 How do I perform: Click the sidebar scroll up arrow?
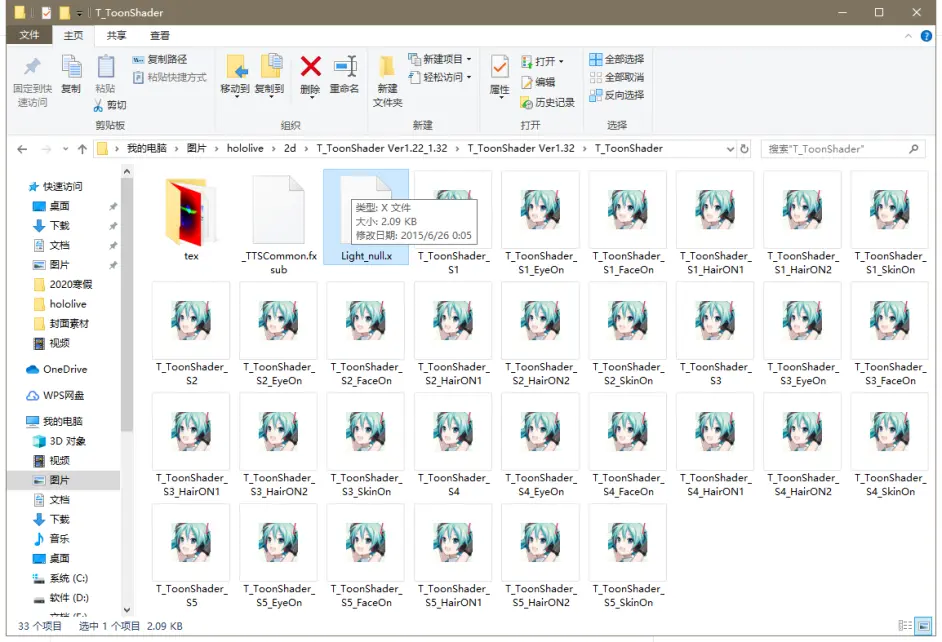[127, 172]
